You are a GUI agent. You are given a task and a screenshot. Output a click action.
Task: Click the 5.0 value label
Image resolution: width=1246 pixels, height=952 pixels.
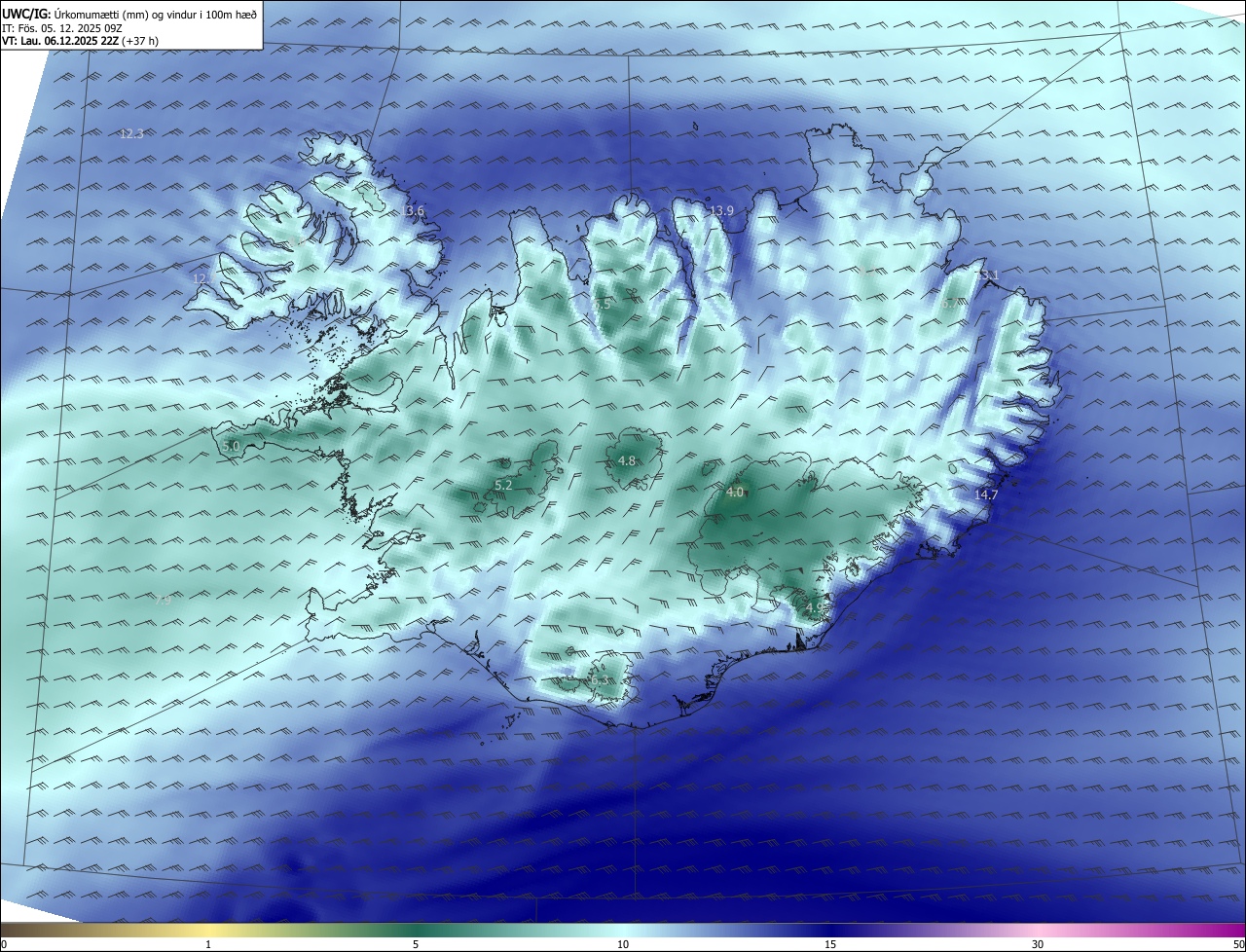(231, 446)
